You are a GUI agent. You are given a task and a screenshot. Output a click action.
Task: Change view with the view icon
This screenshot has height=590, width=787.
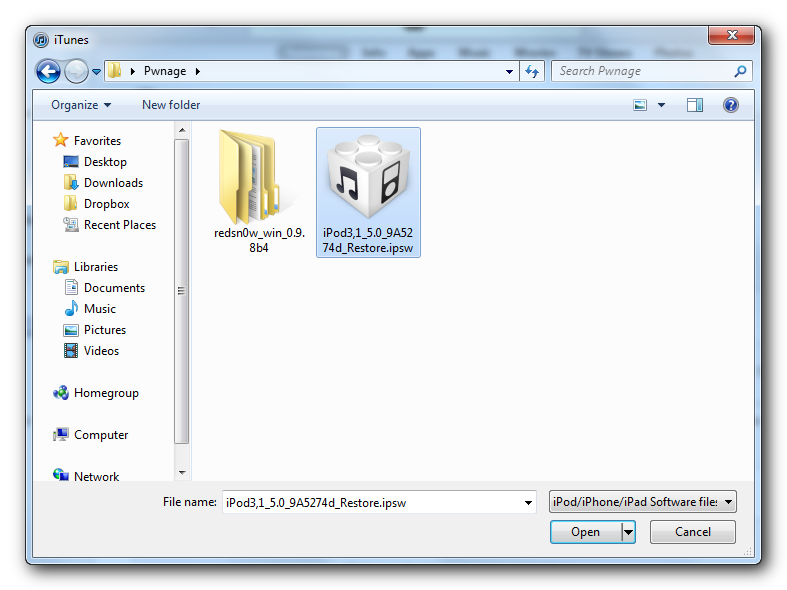point(640,105)
